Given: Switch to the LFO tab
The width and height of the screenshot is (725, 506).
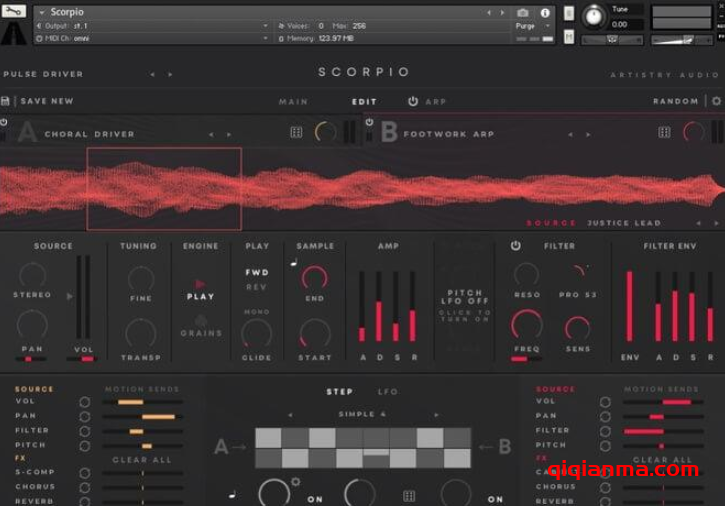Looking at the screenshot, I should 387,392.
